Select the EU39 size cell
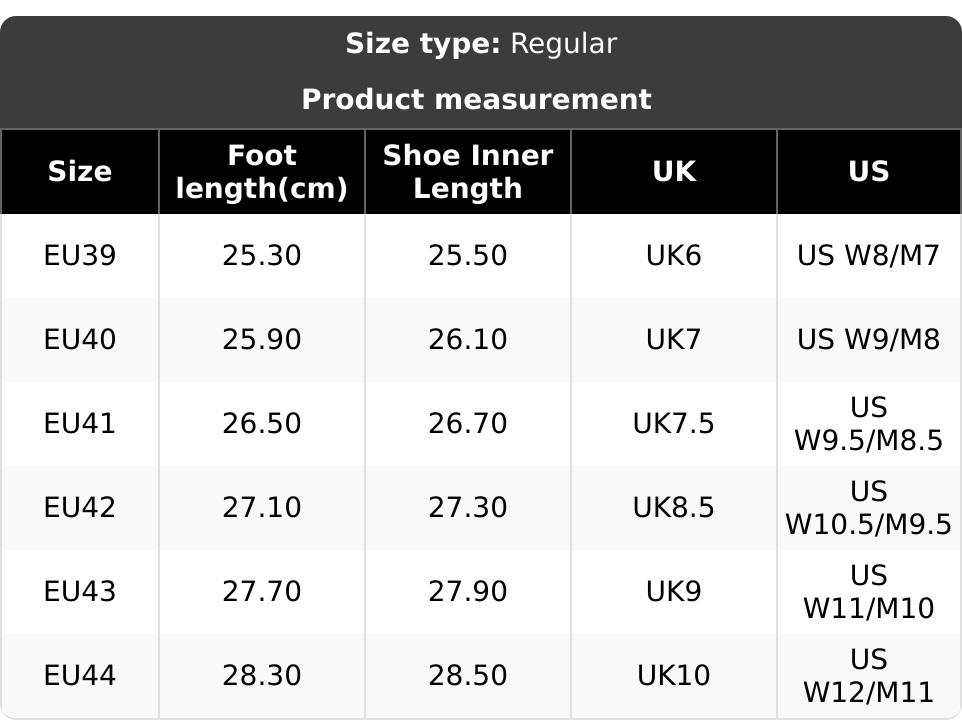This screenshot has height=720, width=962. tap(80, 256)
